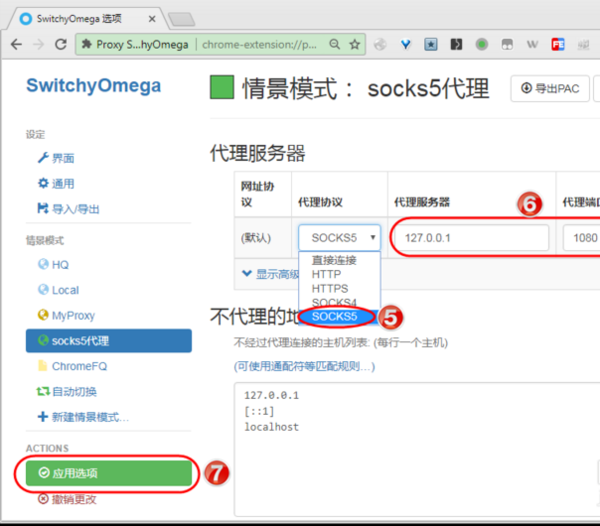
Task: Click the SwitchyOmega logo title
Action: pos(93,86)
